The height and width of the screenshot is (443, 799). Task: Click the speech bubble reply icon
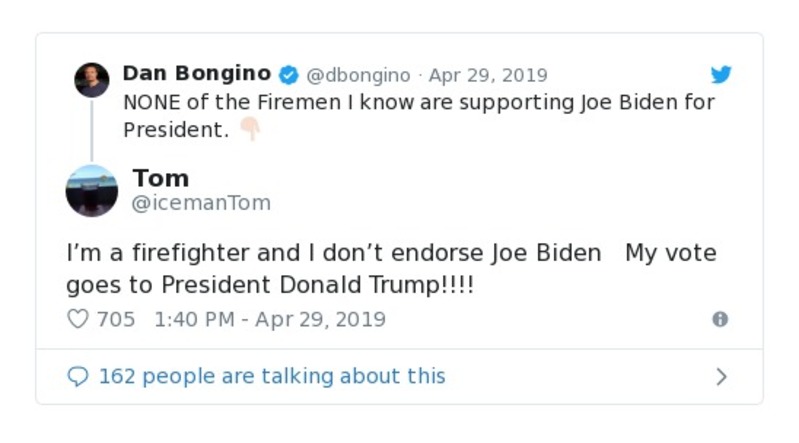(x=77, y=376)
